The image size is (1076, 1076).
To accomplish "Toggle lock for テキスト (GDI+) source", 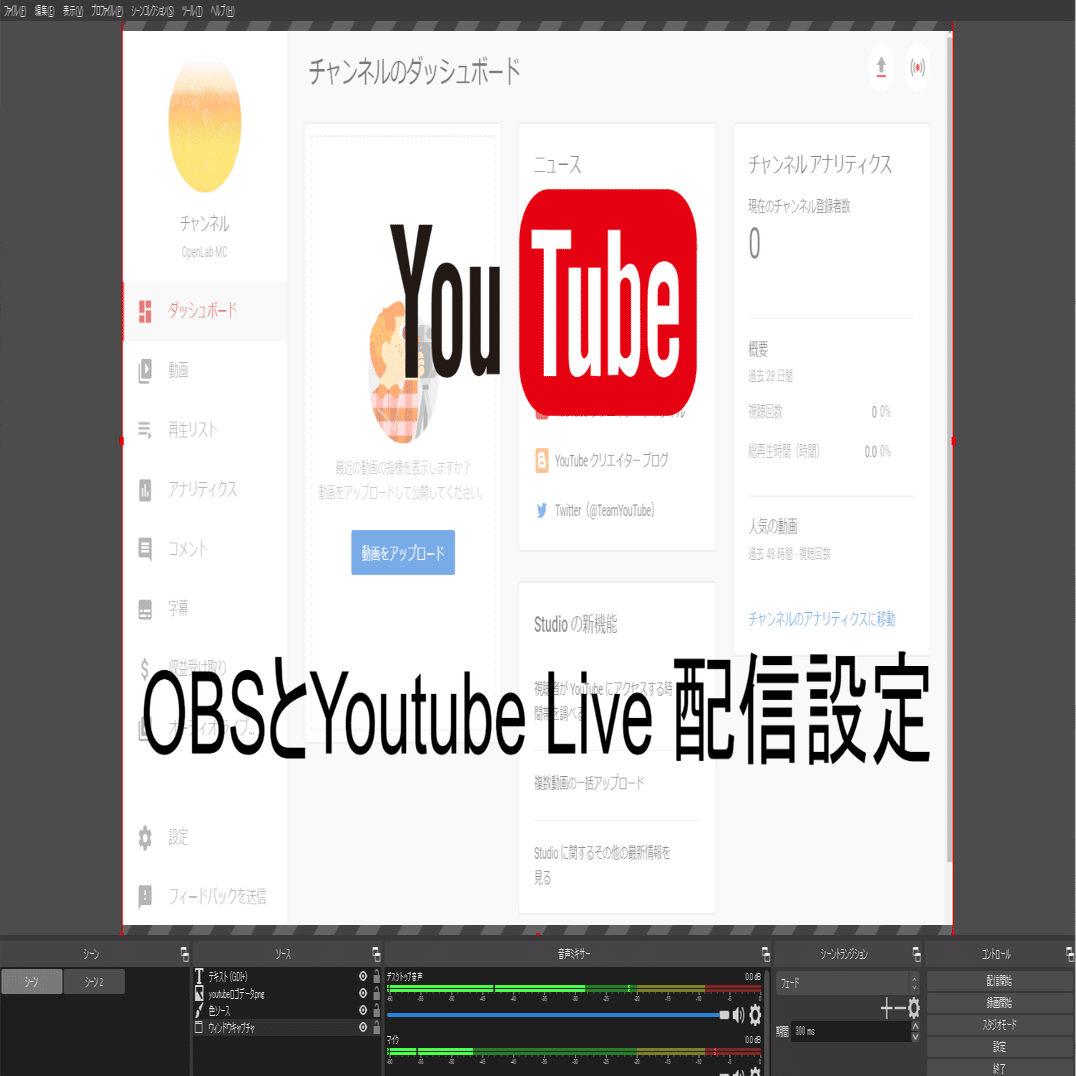I will 376,976.
